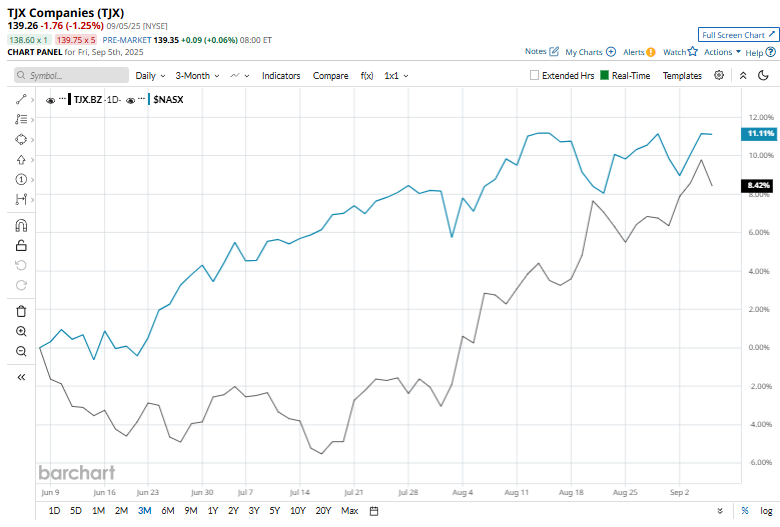Select the 1D time range

pyautogui.click(x=54, y=511)
